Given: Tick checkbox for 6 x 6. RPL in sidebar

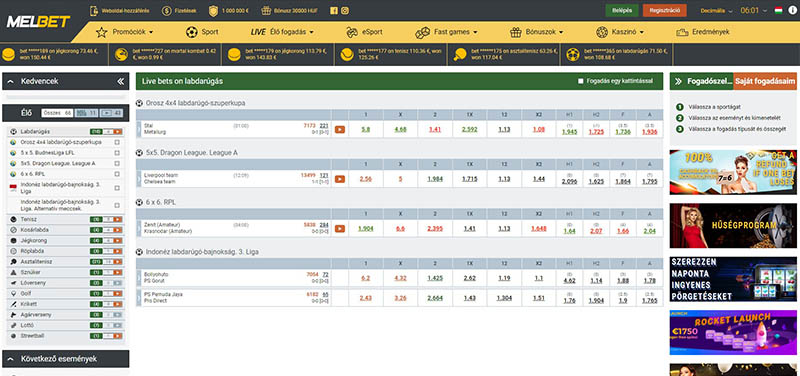Looking at the screenshot, I should tap(117, 174).
